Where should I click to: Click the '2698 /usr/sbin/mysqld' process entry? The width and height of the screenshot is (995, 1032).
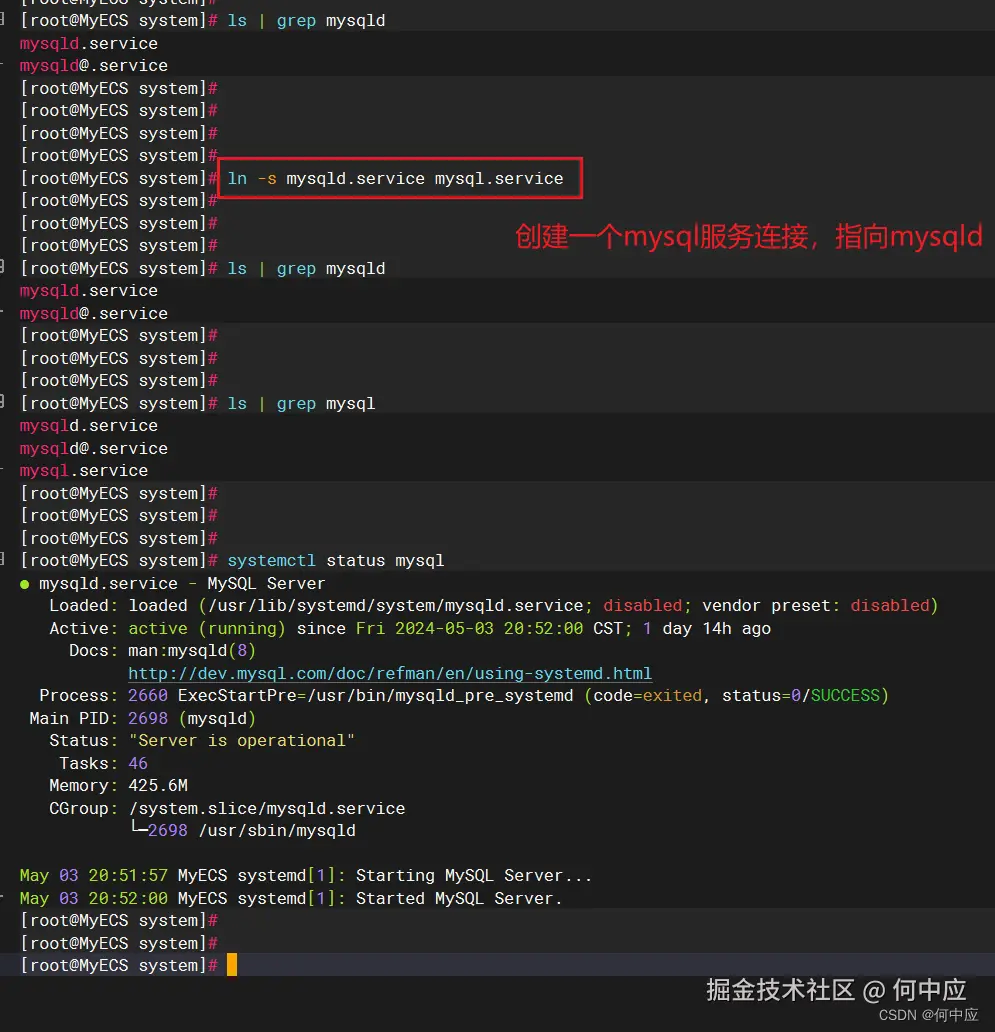(x=251, y=831)
